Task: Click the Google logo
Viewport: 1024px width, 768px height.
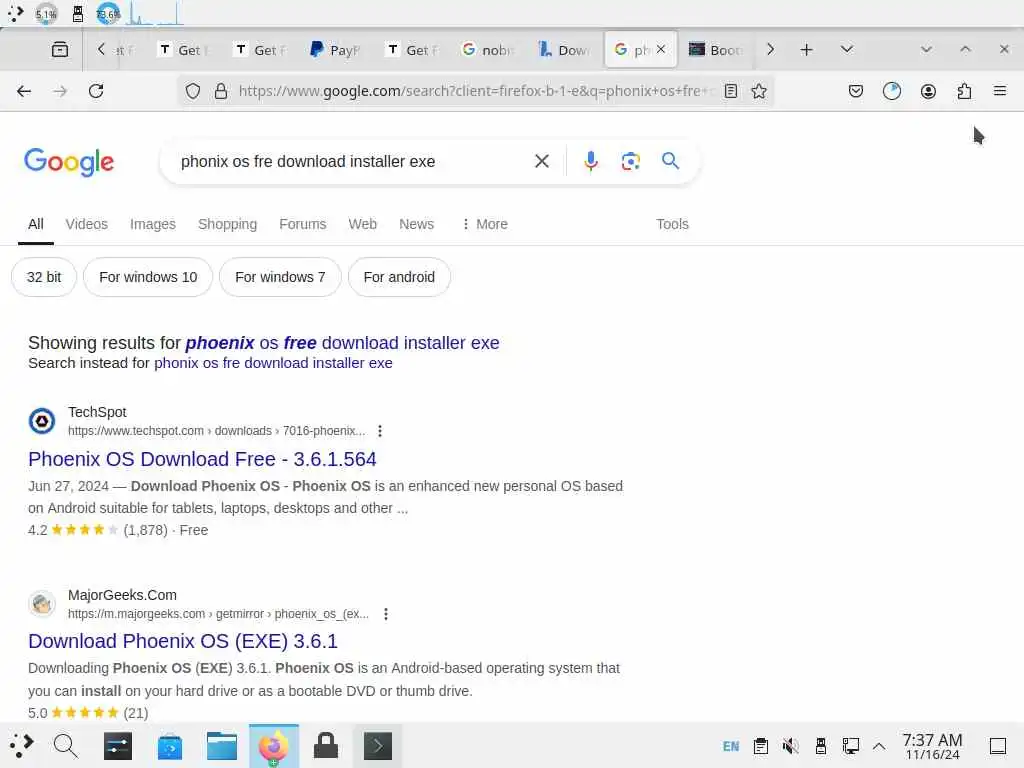Action: [69, 161]
